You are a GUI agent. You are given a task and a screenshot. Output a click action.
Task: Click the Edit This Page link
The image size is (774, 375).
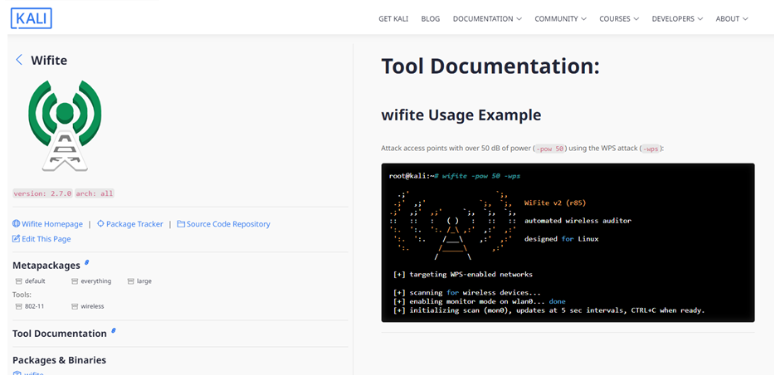pyautogui.click(x=46, y=239)
